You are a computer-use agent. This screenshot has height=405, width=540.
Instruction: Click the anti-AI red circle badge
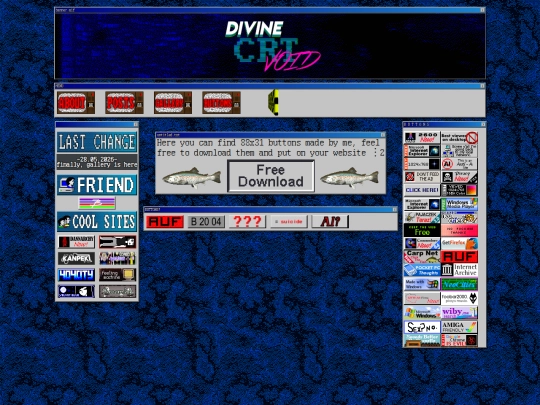coord(459,164)
